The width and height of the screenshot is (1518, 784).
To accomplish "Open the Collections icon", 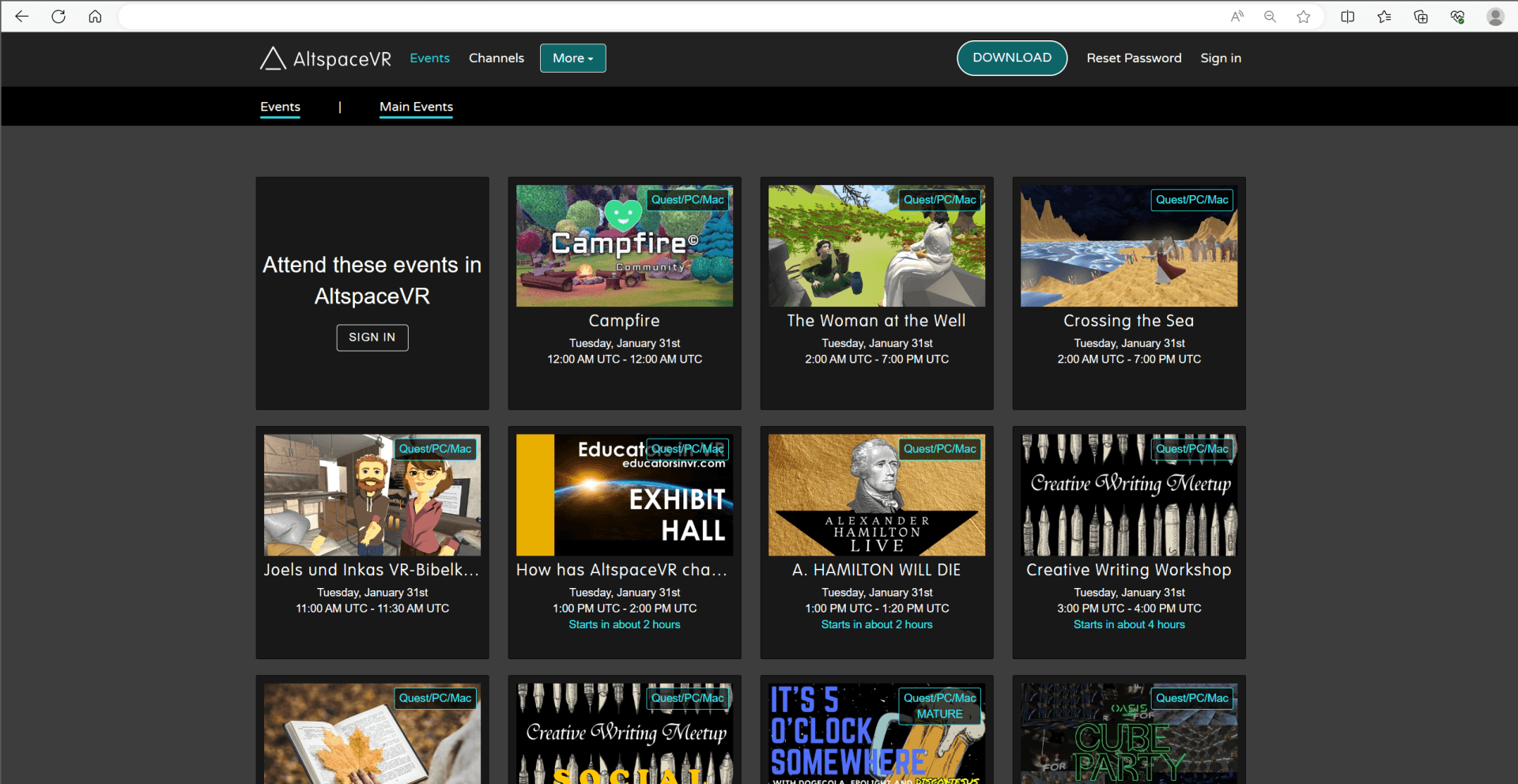I will point(1421,17).
